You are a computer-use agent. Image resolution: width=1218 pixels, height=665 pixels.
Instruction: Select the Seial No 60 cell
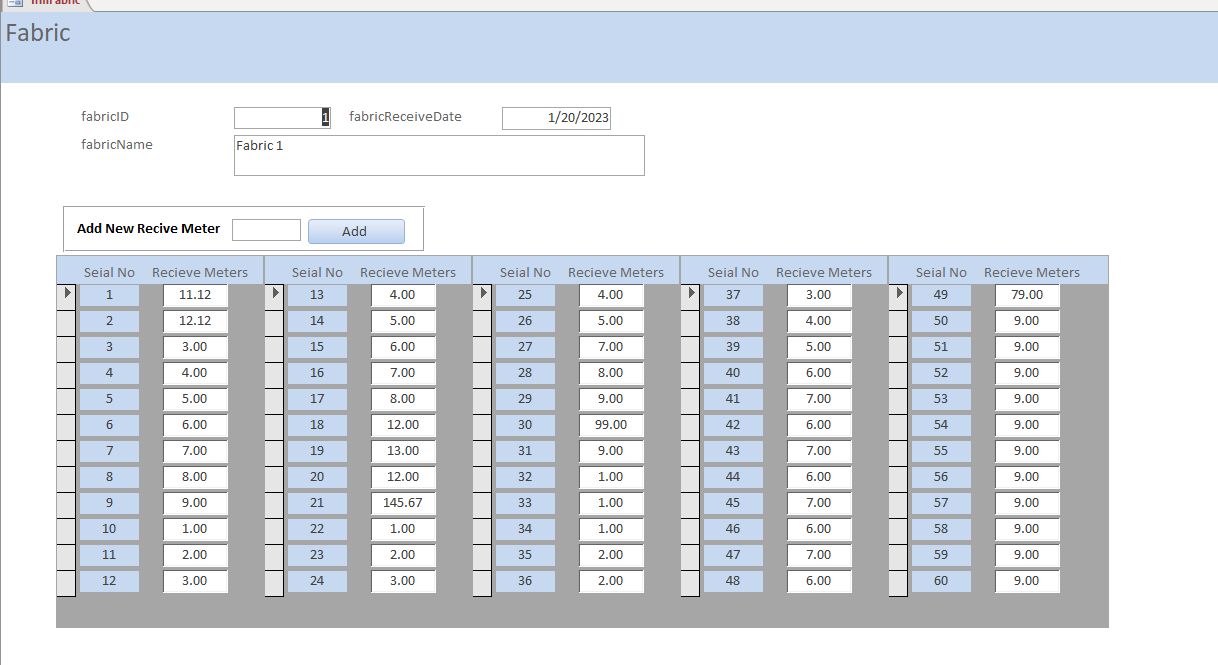941,581
